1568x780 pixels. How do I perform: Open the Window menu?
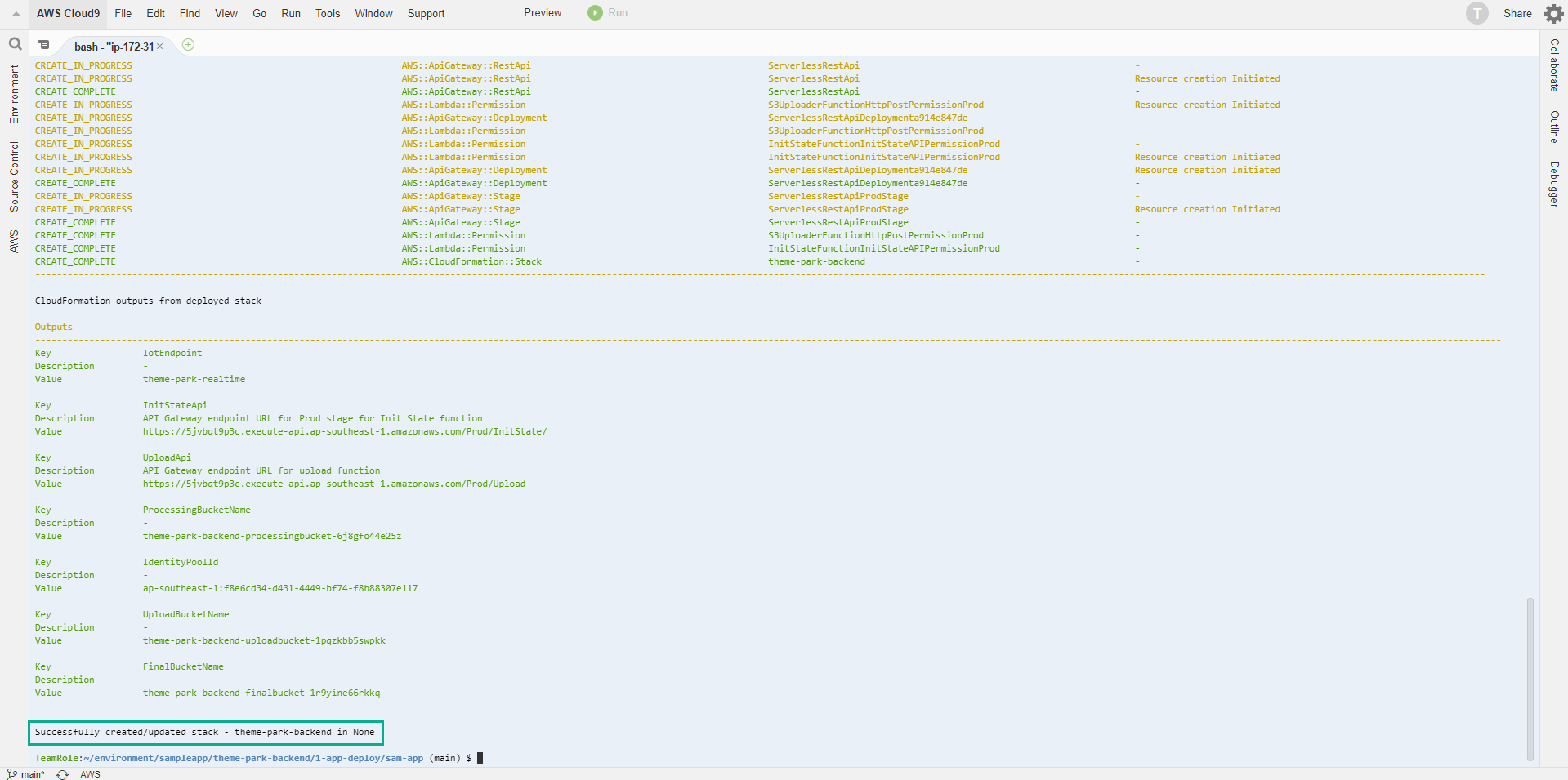coord(373,13)
